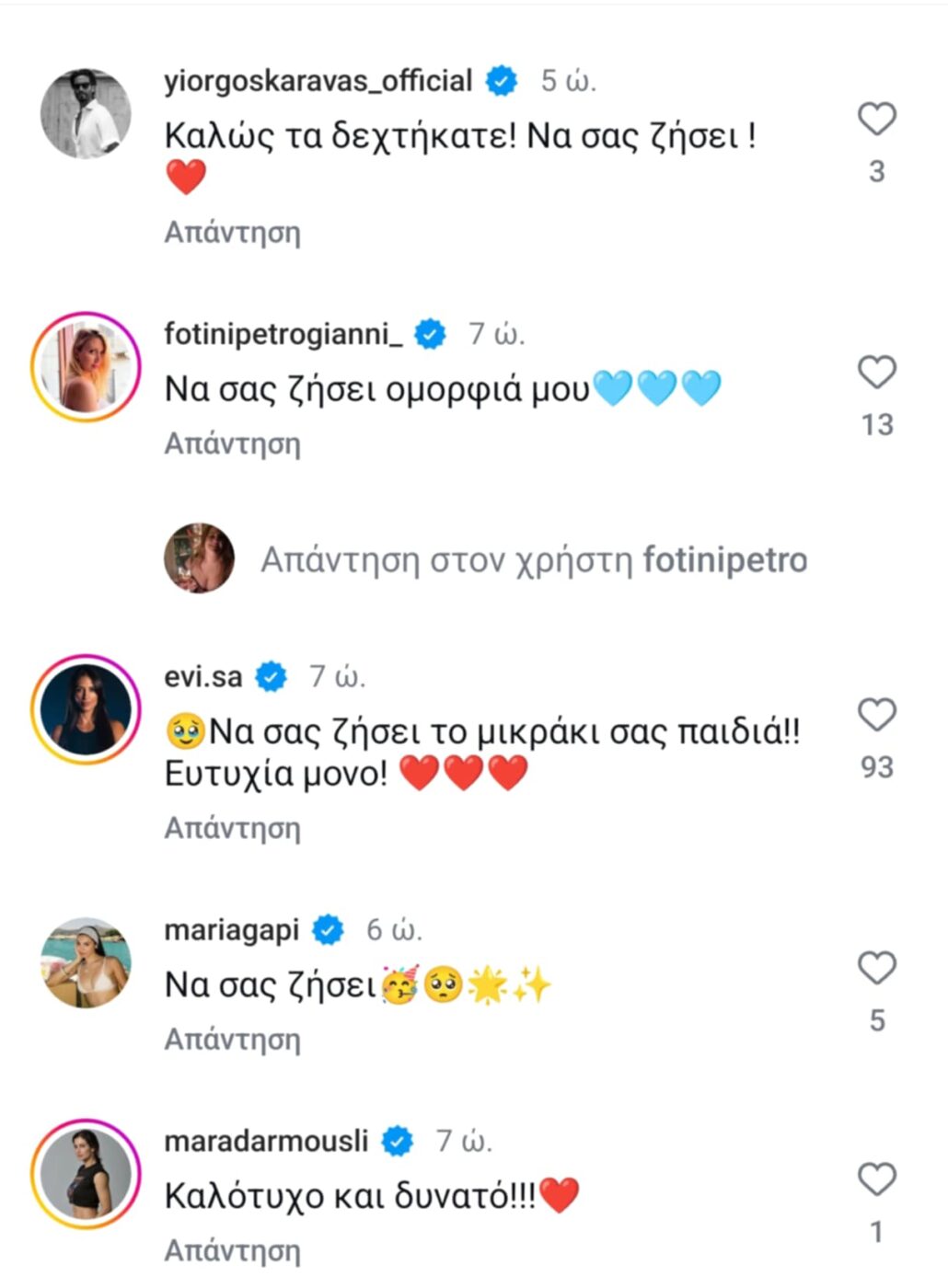View maradarmousli's story from avatar
The height and width of the screenshot is (1288, 948).
(x=86, y=1174)
